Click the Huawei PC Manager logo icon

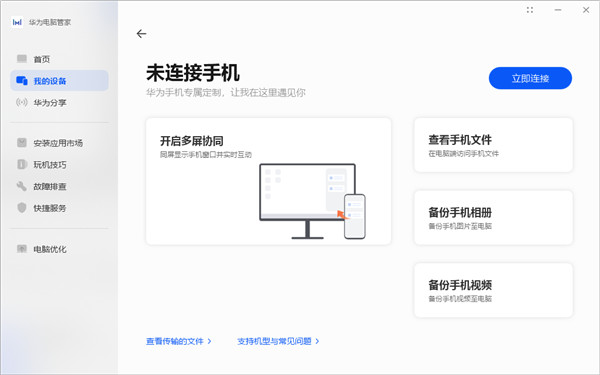(17, 22)
